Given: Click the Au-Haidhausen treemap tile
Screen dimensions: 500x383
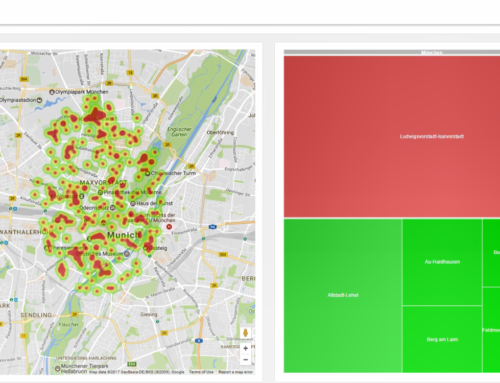Looking at the screenshot, I should pos(442,262).
